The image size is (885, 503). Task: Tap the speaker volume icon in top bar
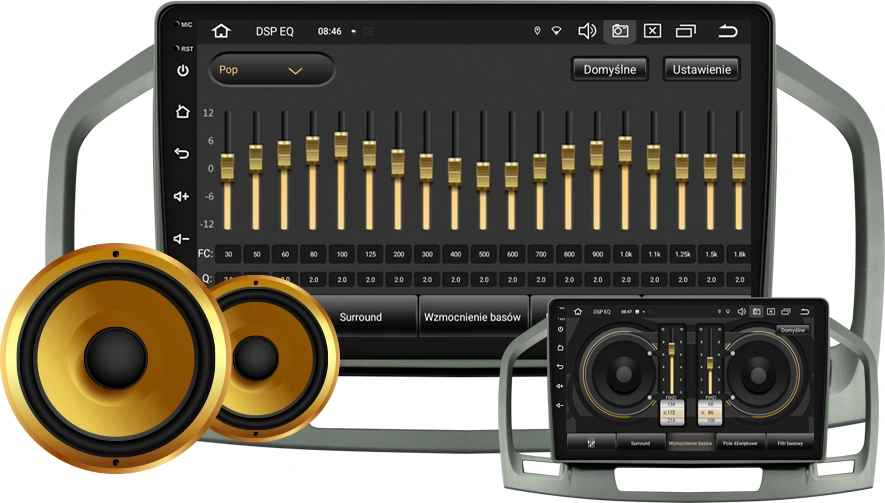[587, 31]
